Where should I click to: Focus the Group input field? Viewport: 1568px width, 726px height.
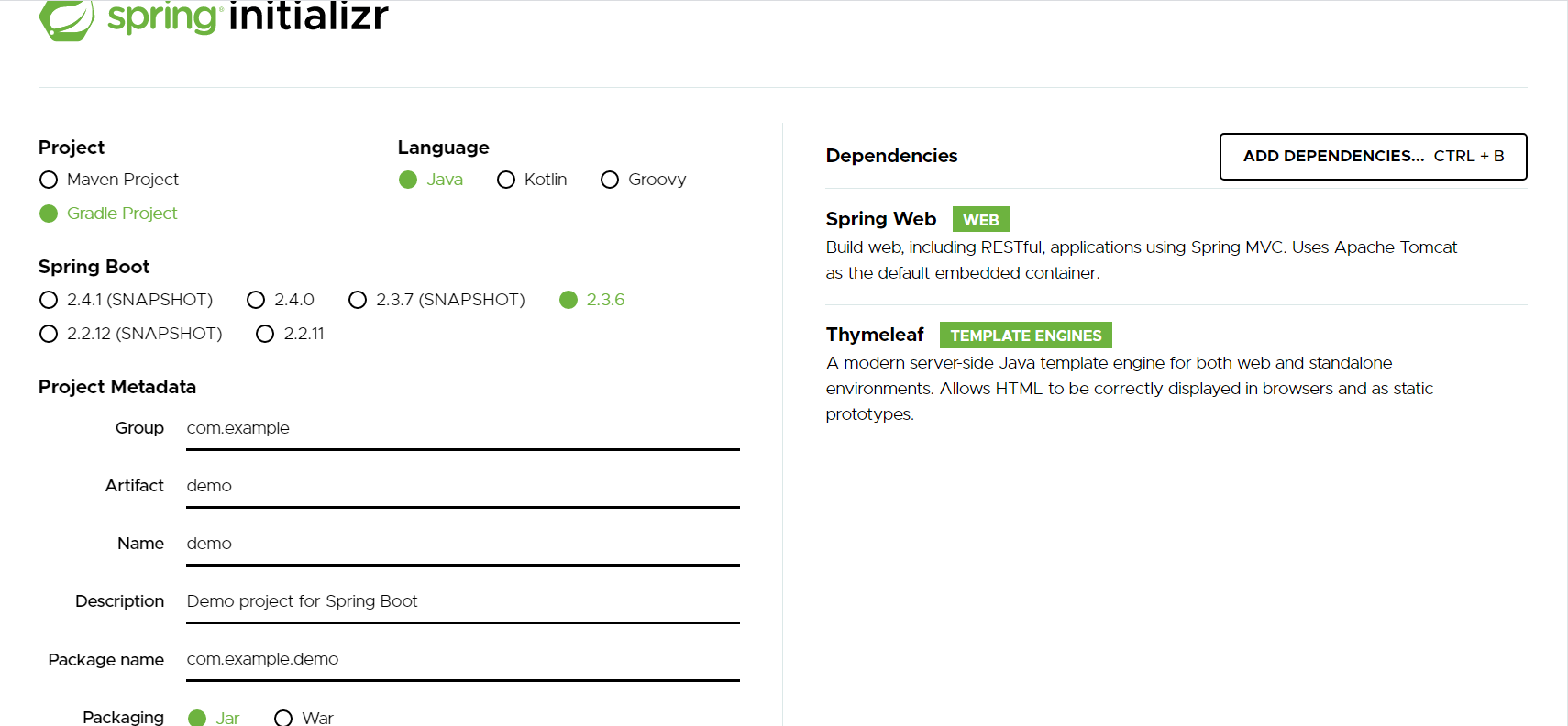tap(463, 428)
